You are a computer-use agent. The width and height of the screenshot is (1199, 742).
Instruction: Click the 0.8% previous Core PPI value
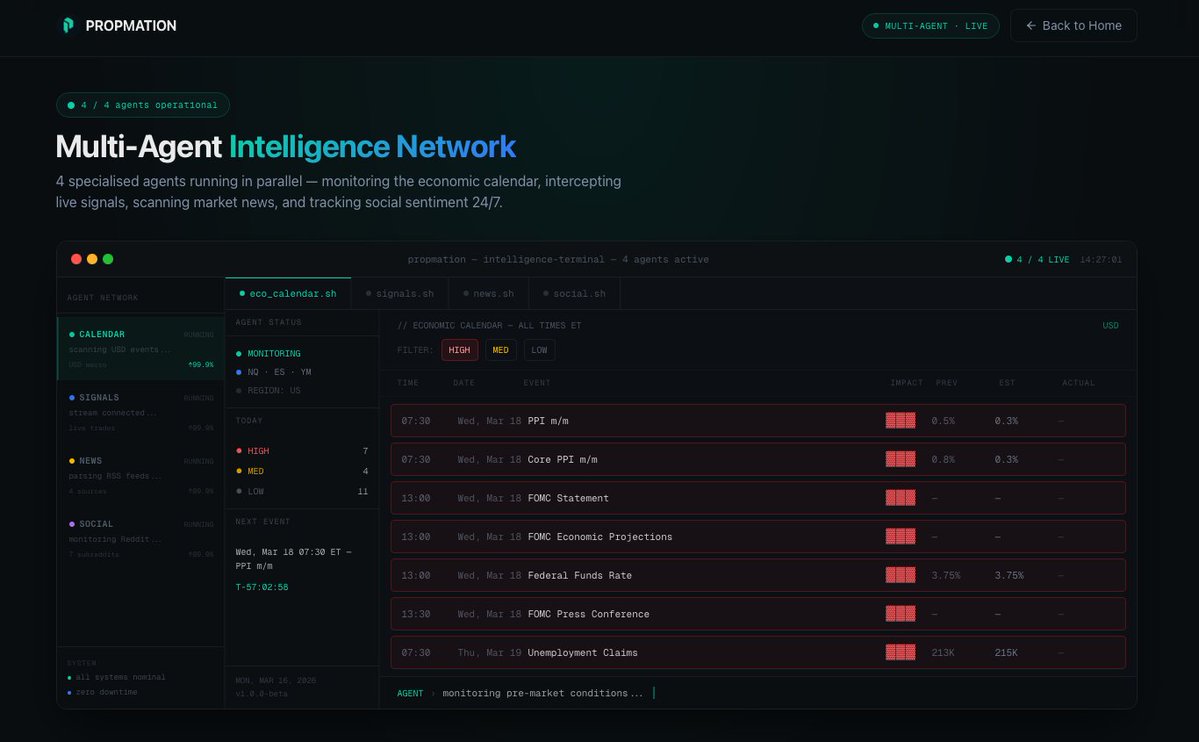click(943, 459)
